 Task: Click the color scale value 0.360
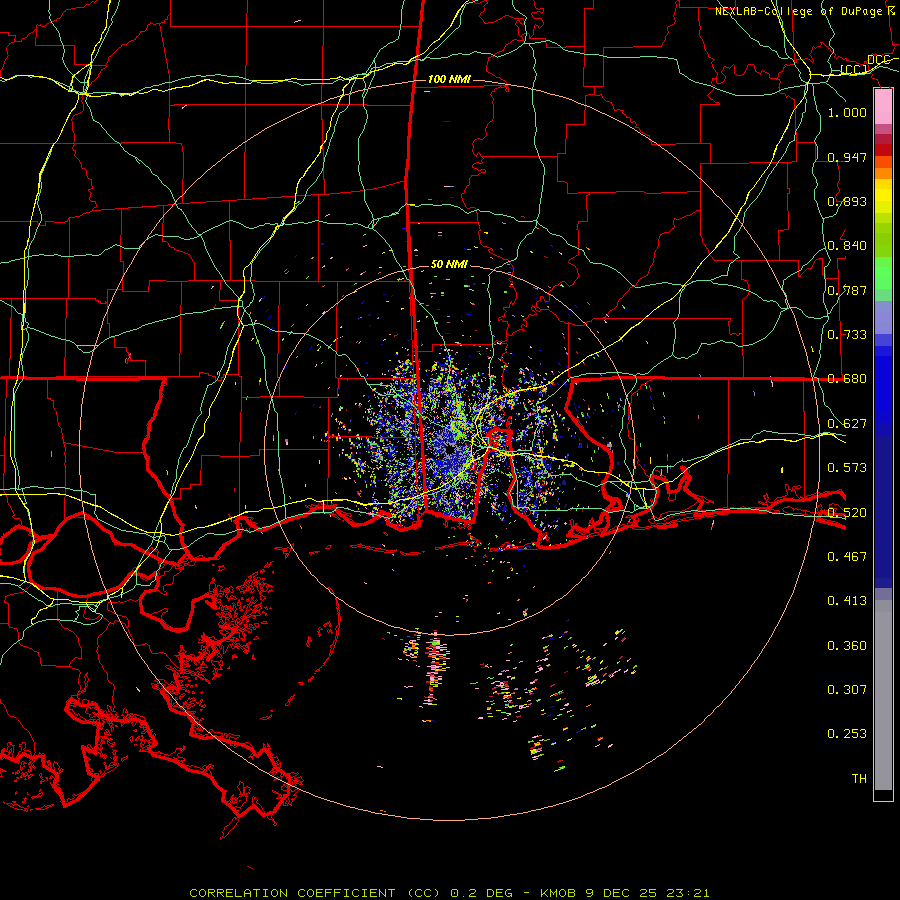847,645
